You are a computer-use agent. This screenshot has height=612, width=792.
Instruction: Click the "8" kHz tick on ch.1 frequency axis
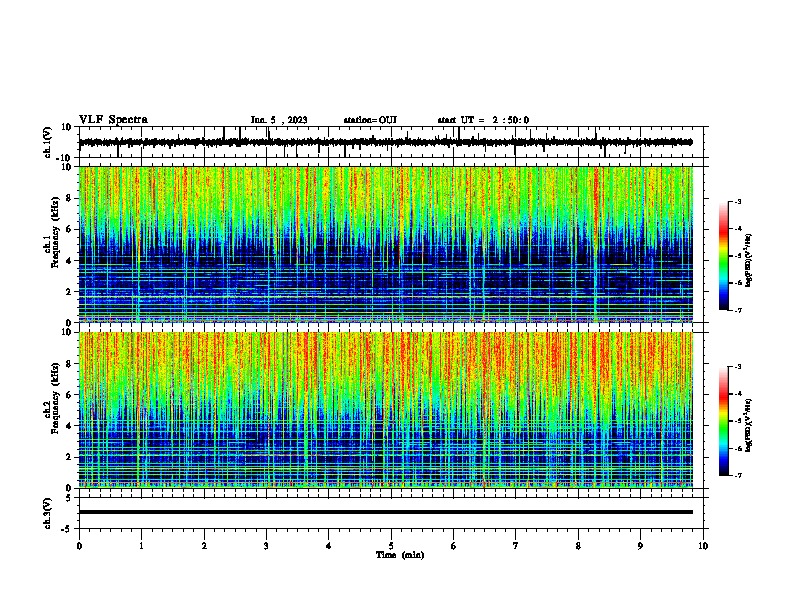70,198
